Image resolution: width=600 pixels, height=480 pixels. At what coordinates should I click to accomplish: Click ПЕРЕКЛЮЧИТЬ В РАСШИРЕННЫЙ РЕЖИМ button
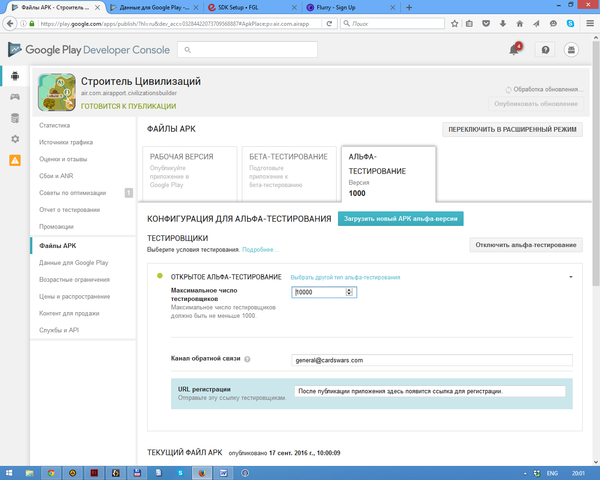click(512, 130)
